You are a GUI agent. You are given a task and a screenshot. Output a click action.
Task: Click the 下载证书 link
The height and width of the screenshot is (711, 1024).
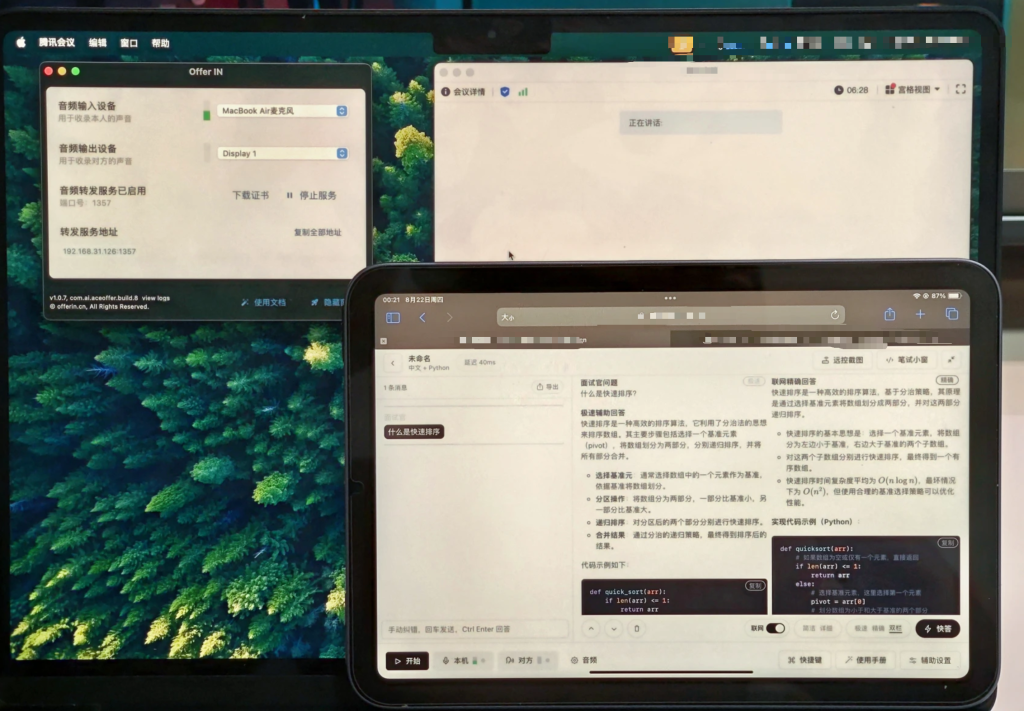pyautogui.click(x=250, y=196)
